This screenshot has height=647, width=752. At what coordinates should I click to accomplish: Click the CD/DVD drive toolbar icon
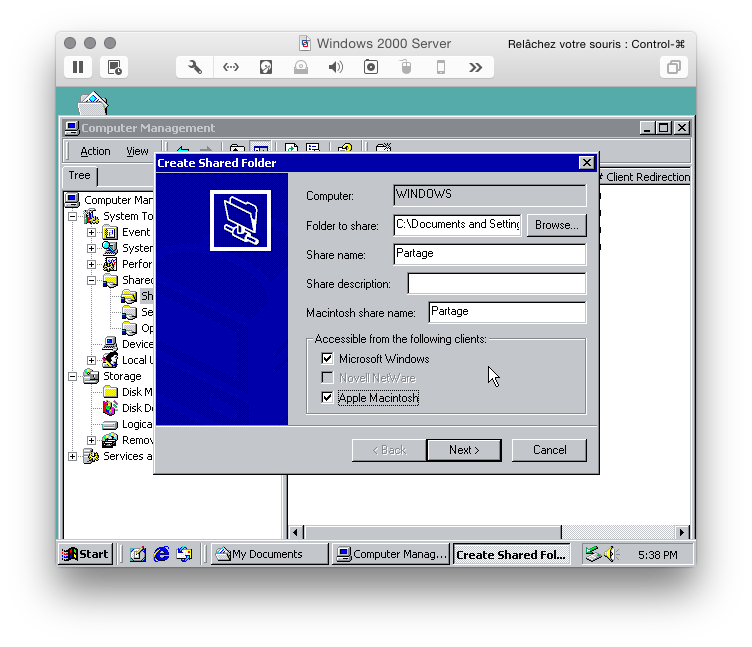coord(301,67)
